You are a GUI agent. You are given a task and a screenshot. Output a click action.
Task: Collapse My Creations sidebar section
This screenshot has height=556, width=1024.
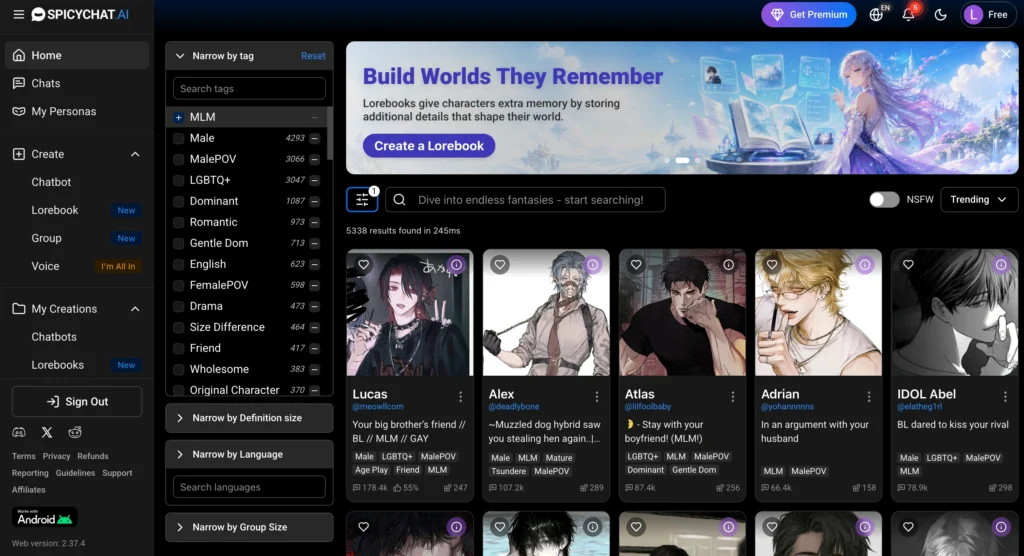coord(135,309)
